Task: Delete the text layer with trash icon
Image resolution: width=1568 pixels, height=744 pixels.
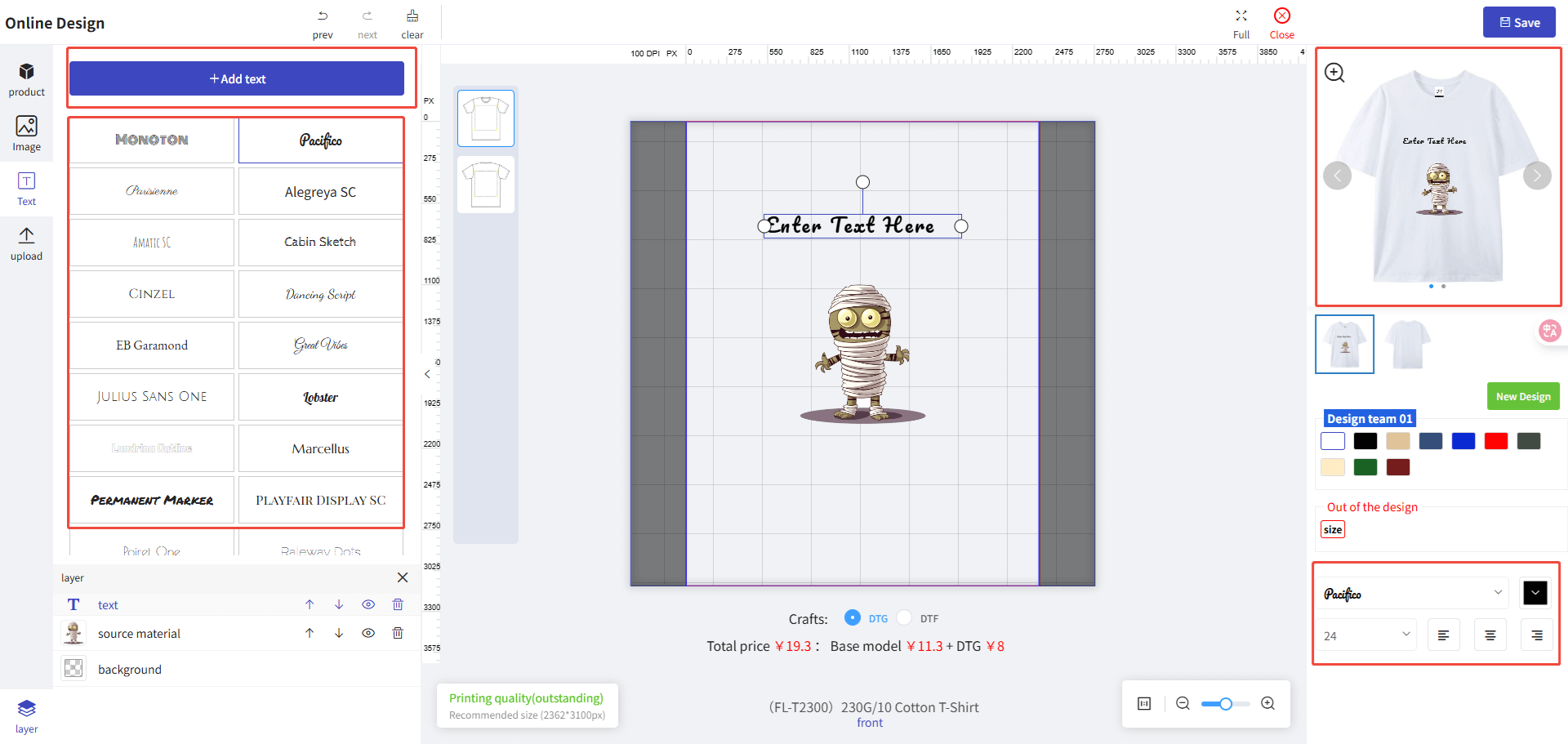Action: [x=398, y=604]
